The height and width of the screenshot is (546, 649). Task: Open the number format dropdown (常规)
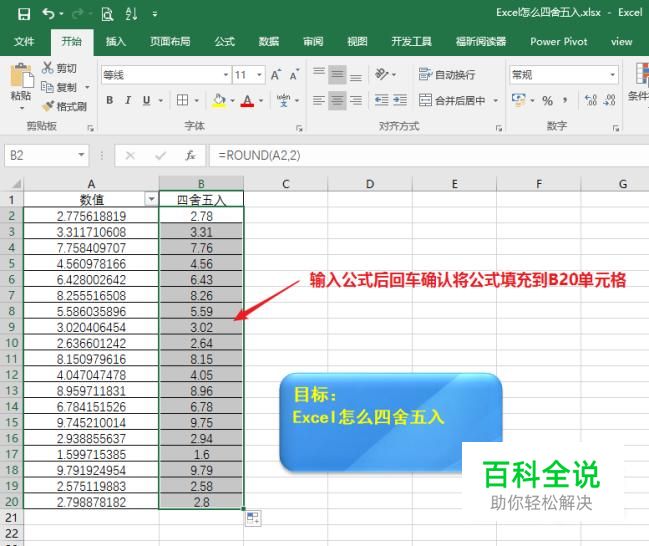tap(612, 75)
